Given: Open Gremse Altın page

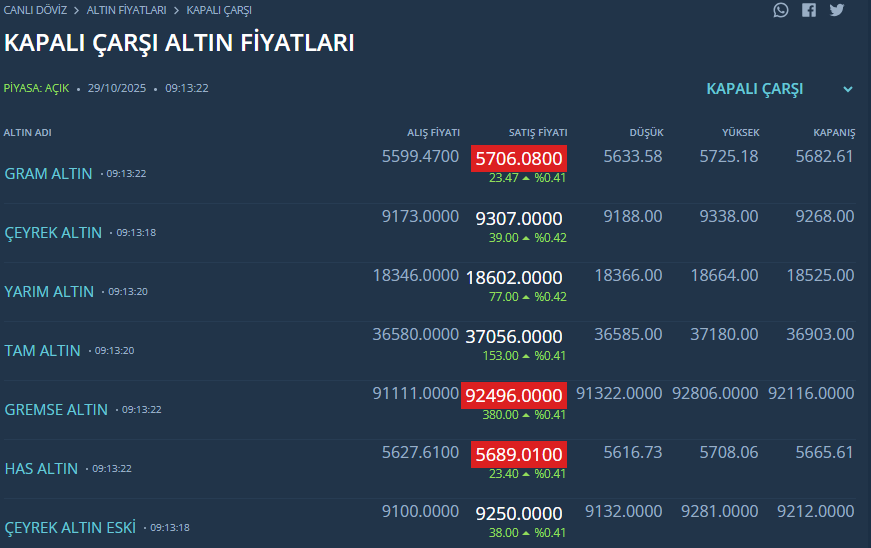Looking at the screenshot, I should [x=56, y=410].
